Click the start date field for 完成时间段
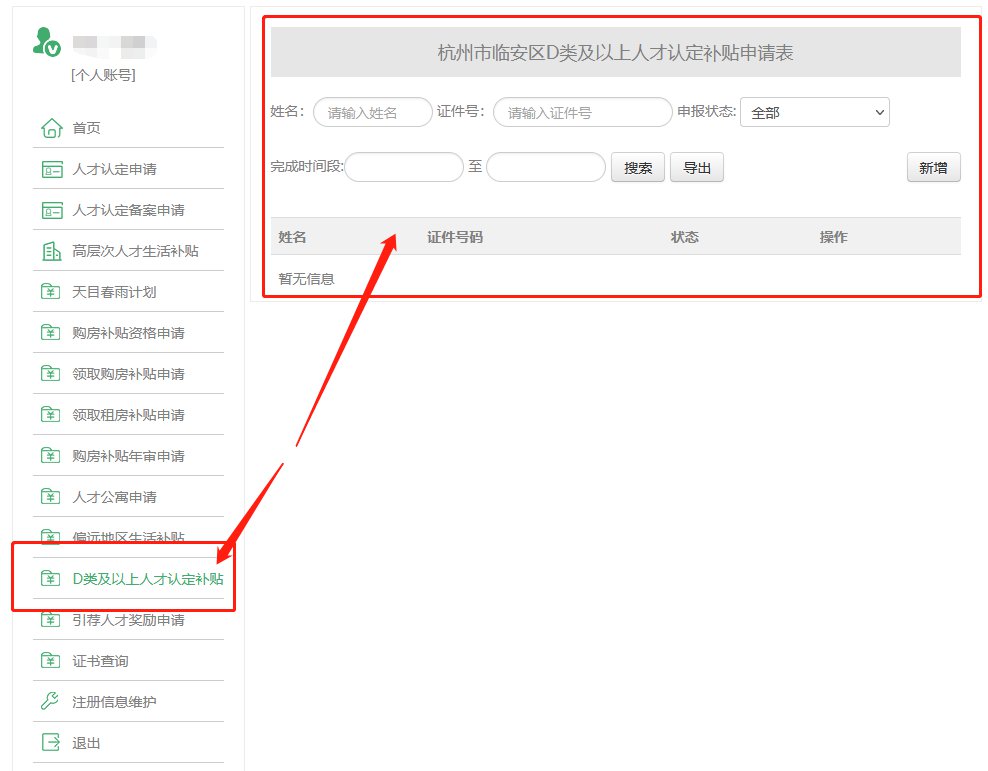 point(404,167)
